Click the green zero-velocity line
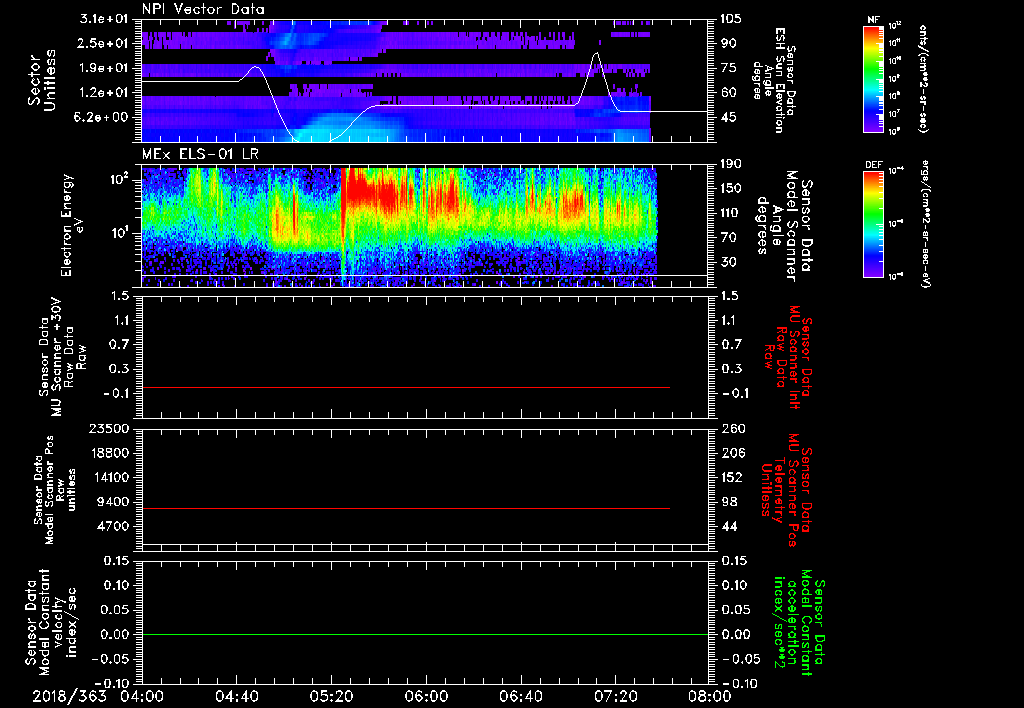The image size is (1024, 708). tap(425, 635)
